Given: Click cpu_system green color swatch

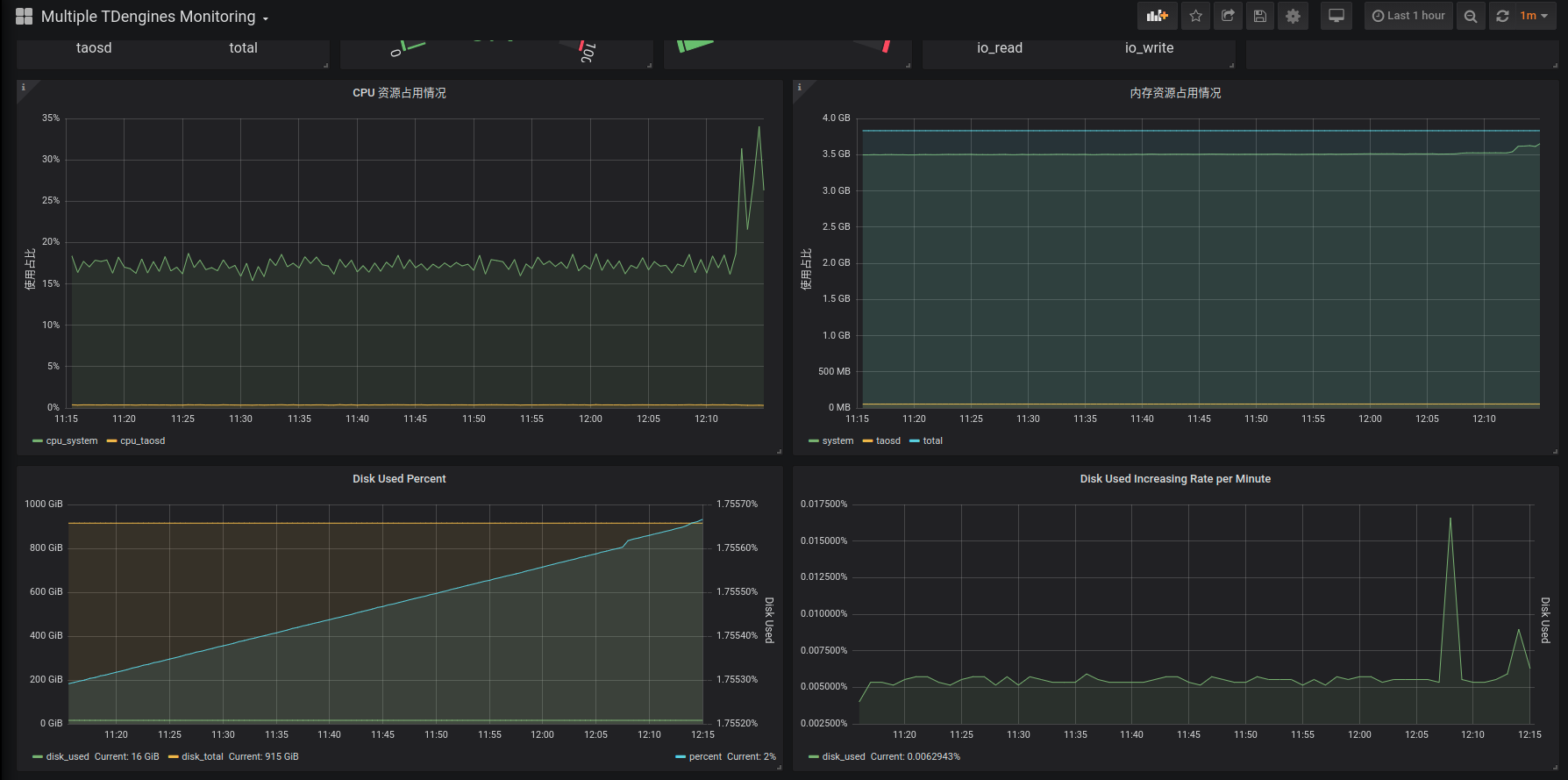Looking at the screenshot, I should [38, 441].
